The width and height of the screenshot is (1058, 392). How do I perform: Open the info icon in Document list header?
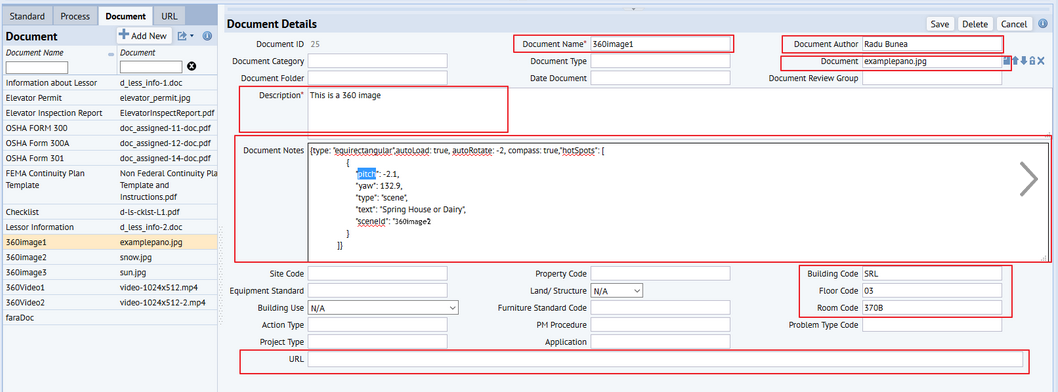[207, 36]
